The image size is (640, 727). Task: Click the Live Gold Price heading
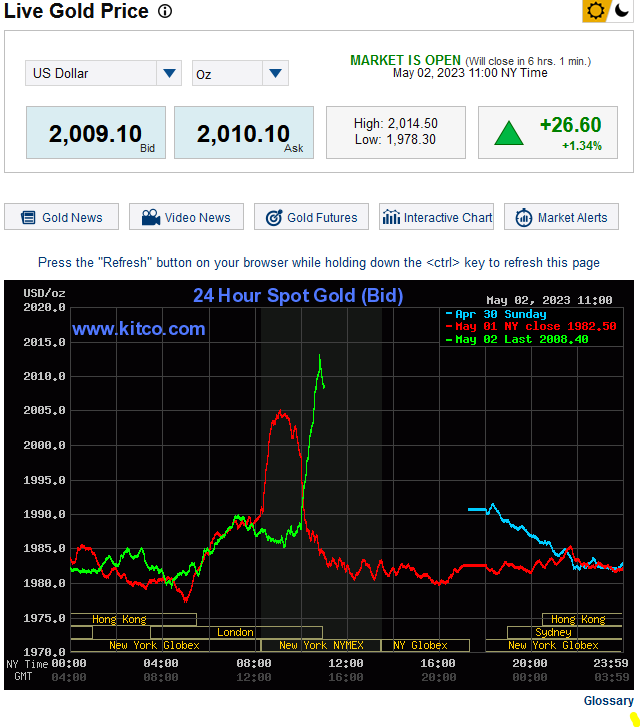[x=77, y=11]
